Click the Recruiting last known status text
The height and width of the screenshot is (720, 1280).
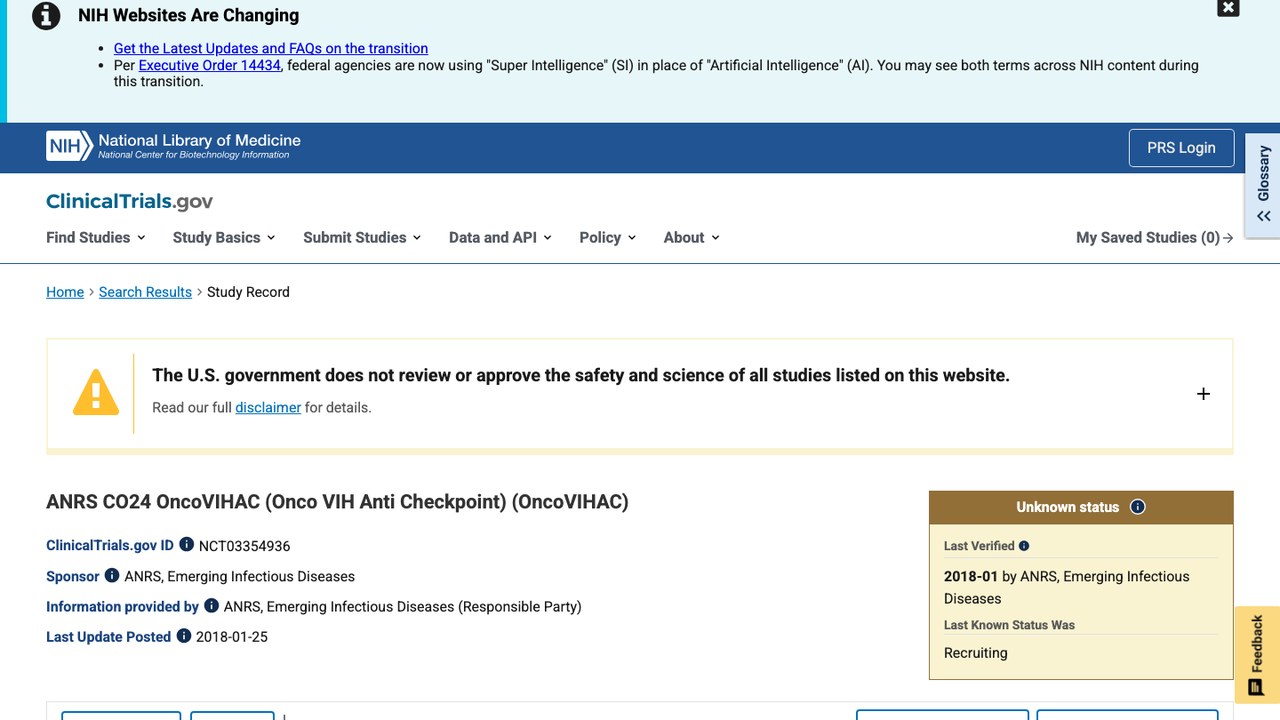[x=976, y=653]
